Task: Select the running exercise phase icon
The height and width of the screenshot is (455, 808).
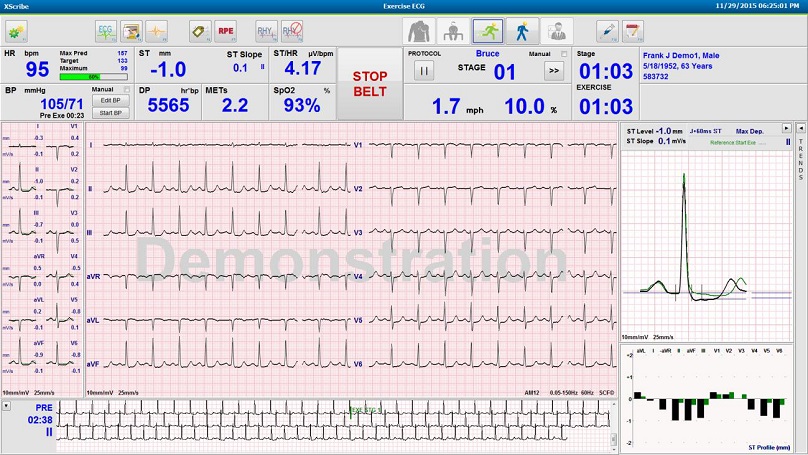Action: coord(486,30)
